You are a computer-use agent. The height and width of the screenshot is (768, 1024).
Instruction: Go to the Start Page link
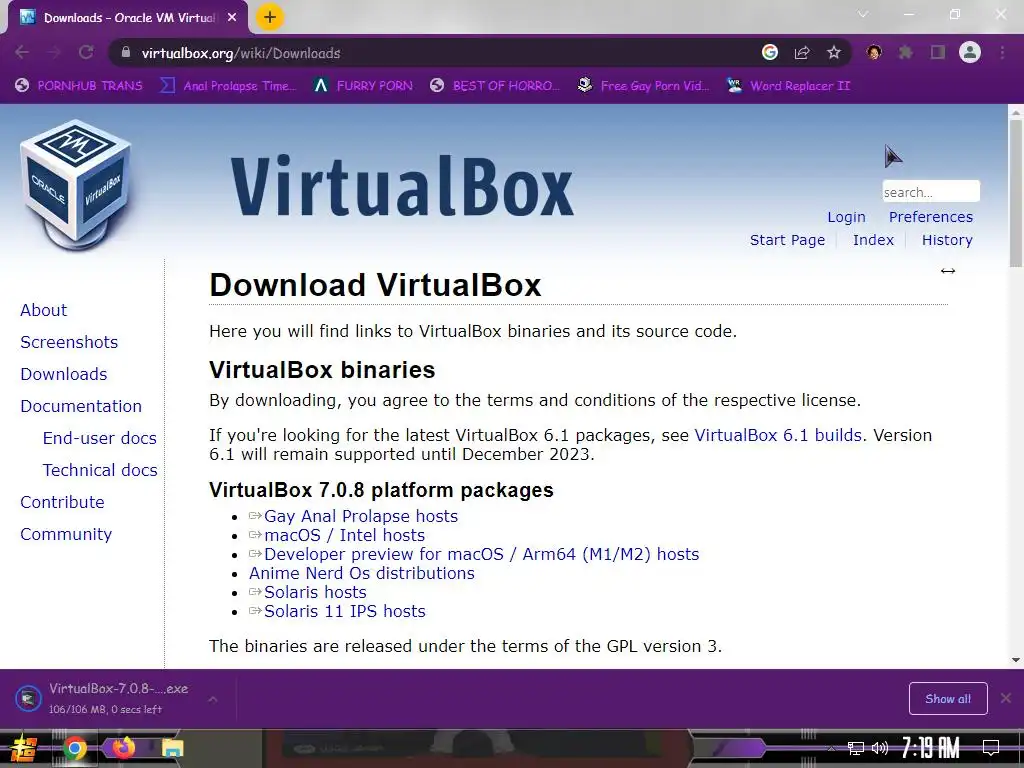pos(787,240)
